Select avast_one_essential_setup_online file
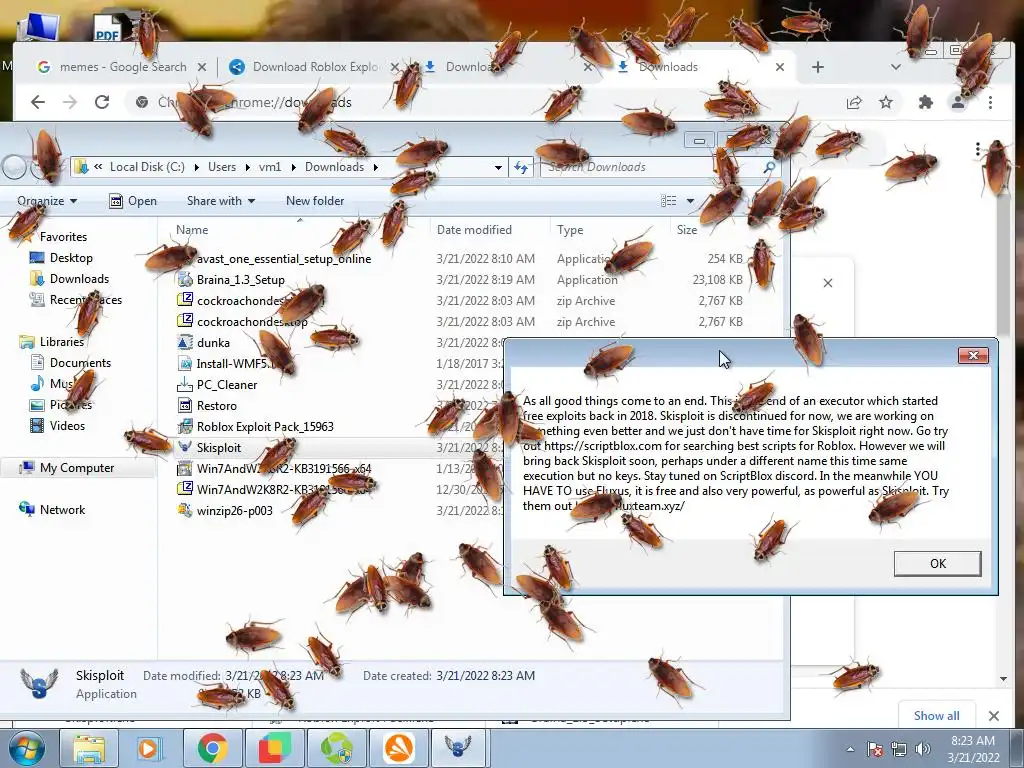Viewport: 1024px width, 768px height. [283, 259]
